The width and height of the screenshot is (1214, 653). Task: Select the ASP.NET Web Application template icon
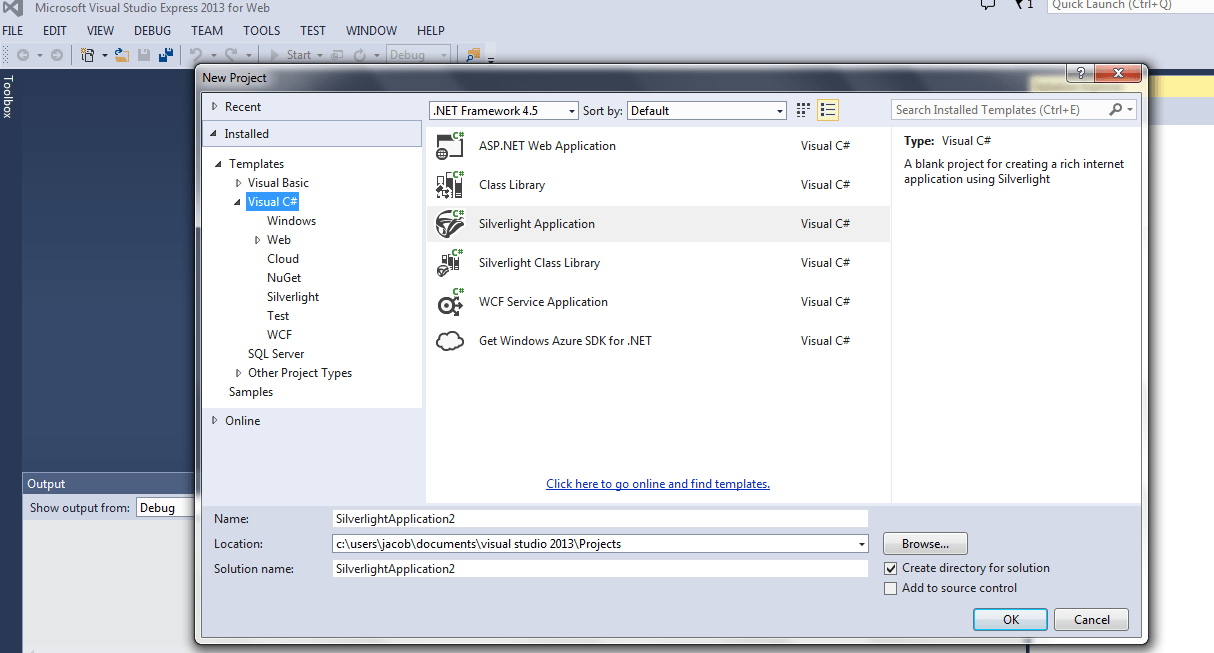pos(450,146)
